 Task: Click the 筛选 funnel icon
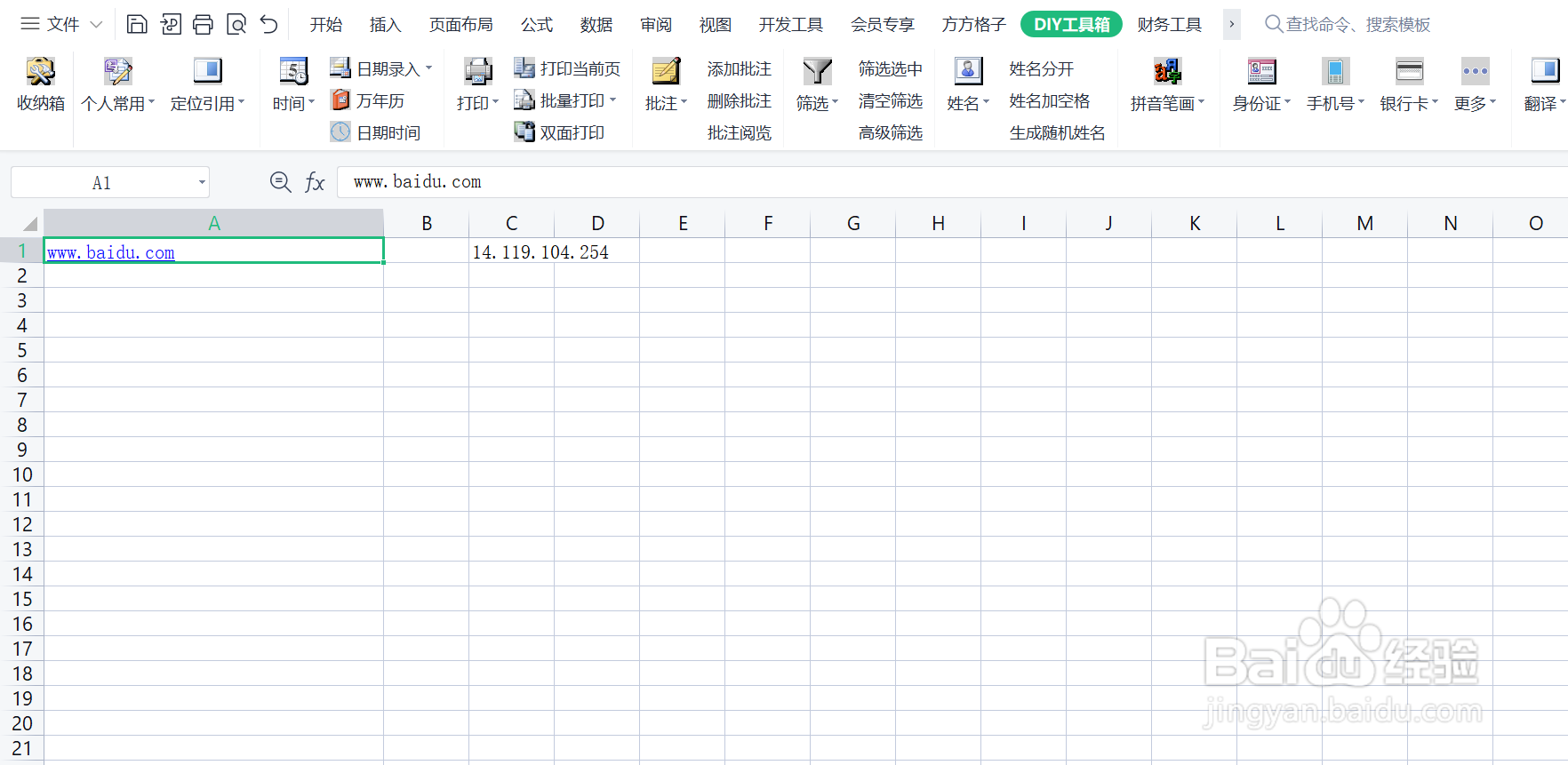(x=817, y=71)
